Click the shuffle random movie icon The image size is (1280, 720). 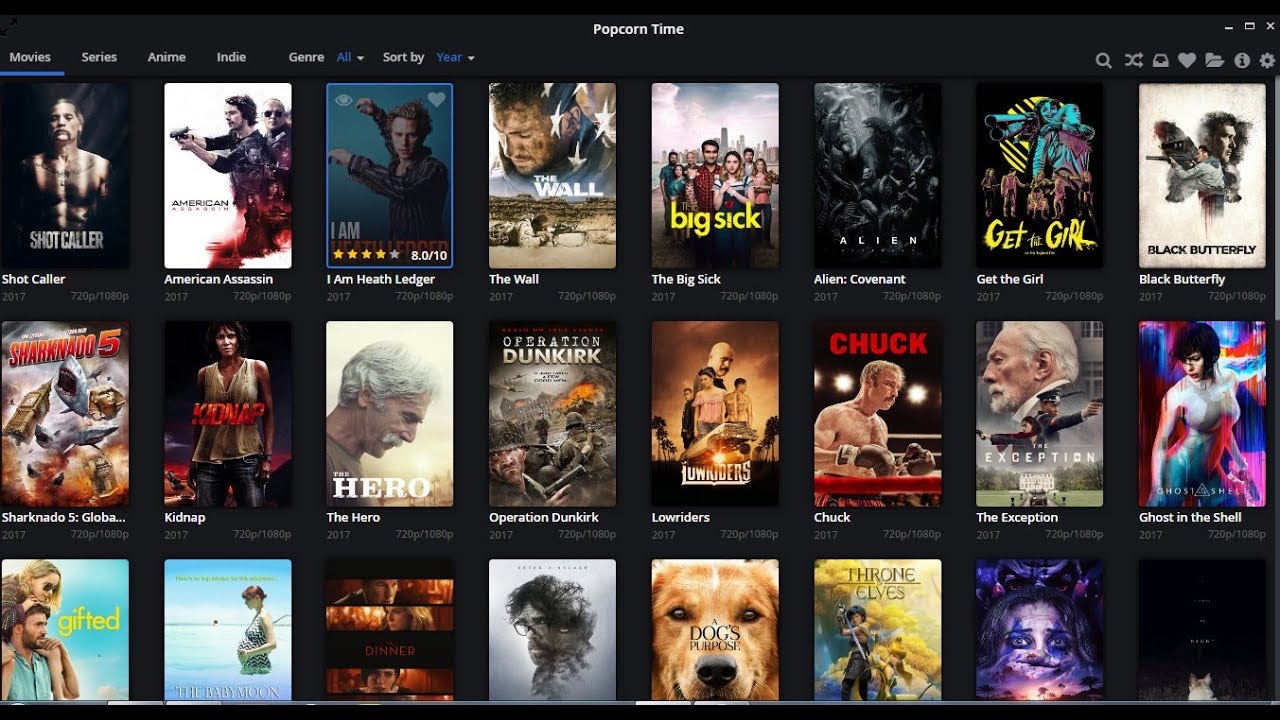pos(1133,60)
